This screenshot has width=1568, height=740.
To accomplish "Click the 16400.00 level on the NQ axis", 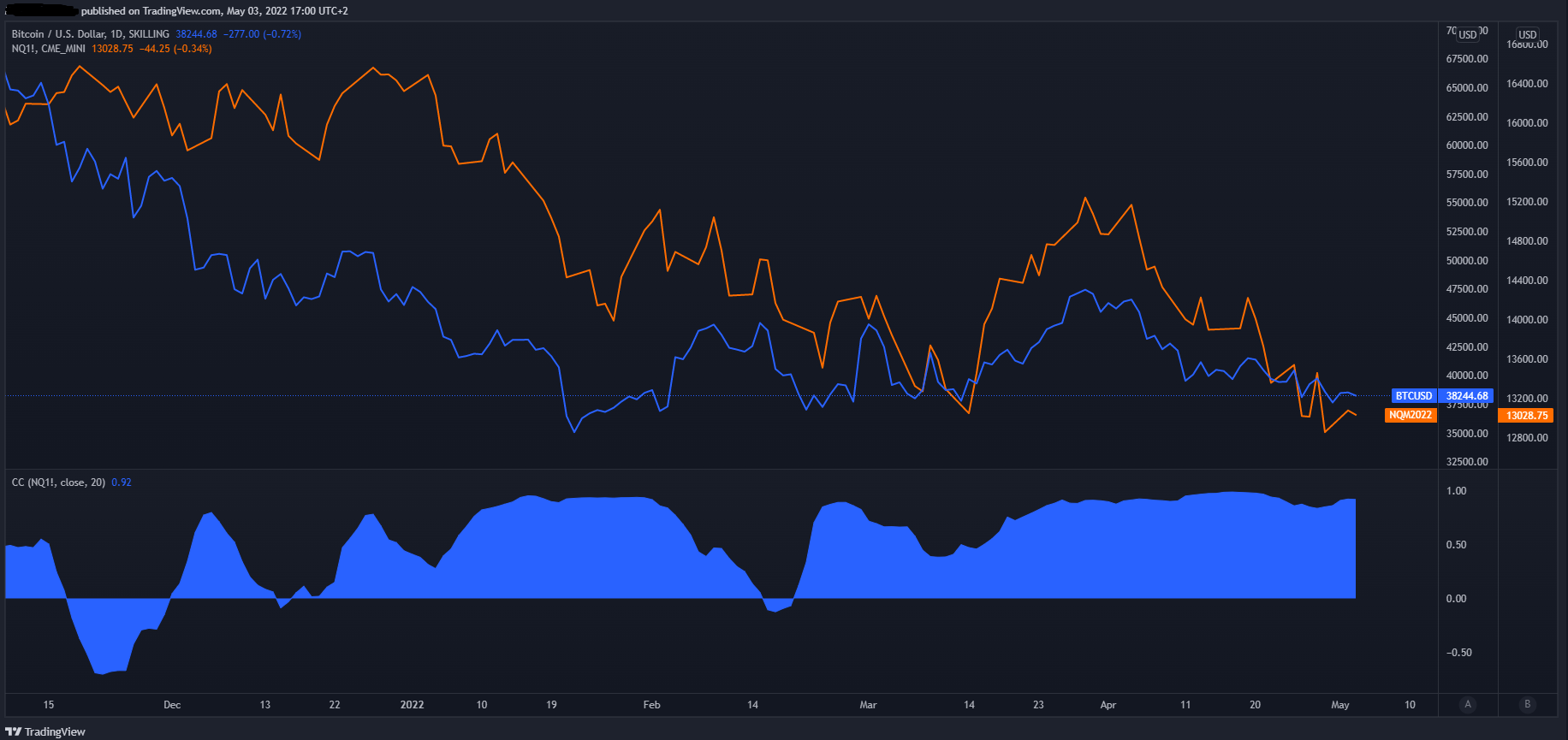I will 1527,84.
